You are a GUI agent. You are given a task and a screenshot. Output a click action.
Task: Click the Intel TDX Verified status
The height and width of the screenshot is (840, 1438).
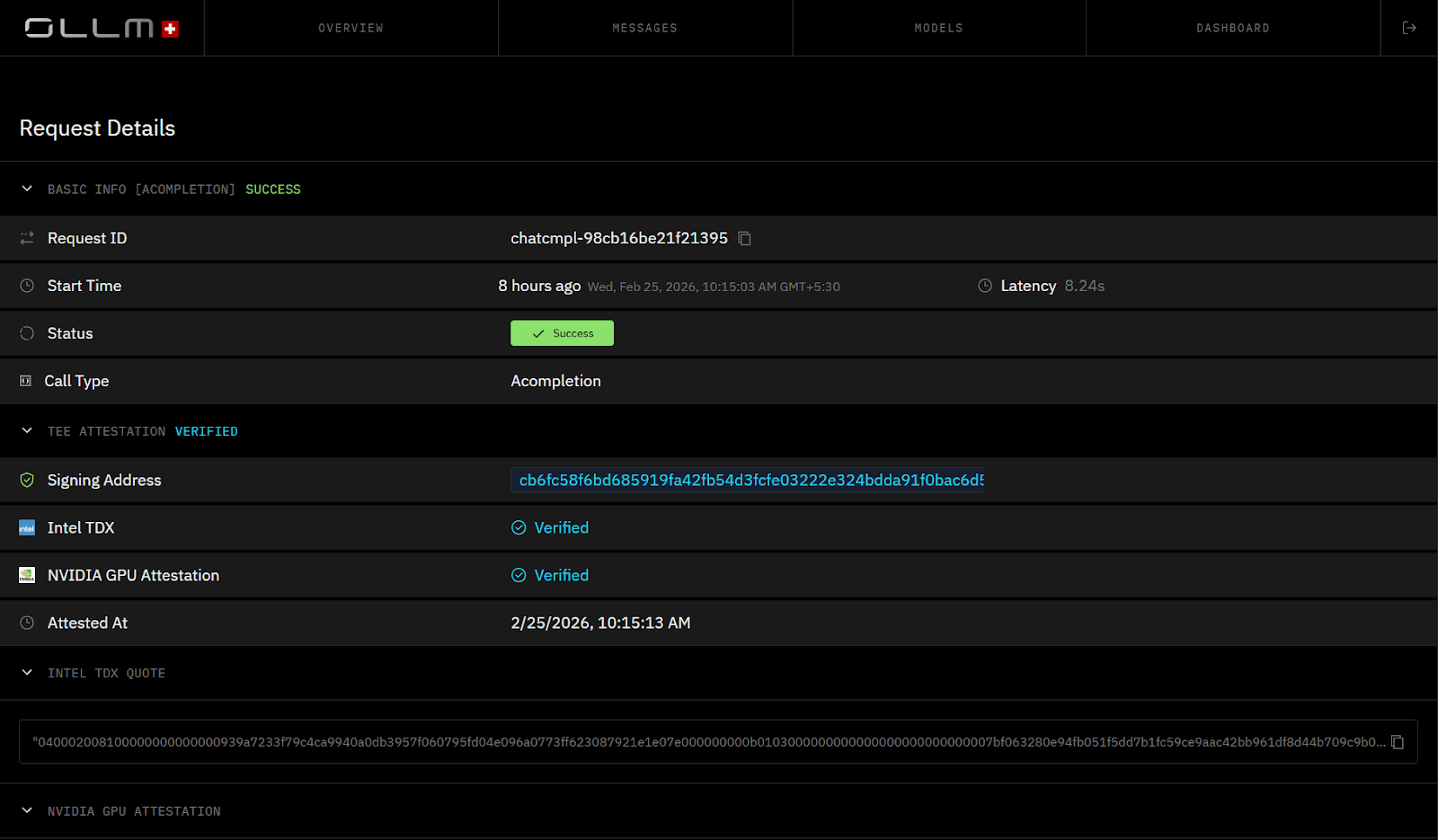click(x=550, y=527)
